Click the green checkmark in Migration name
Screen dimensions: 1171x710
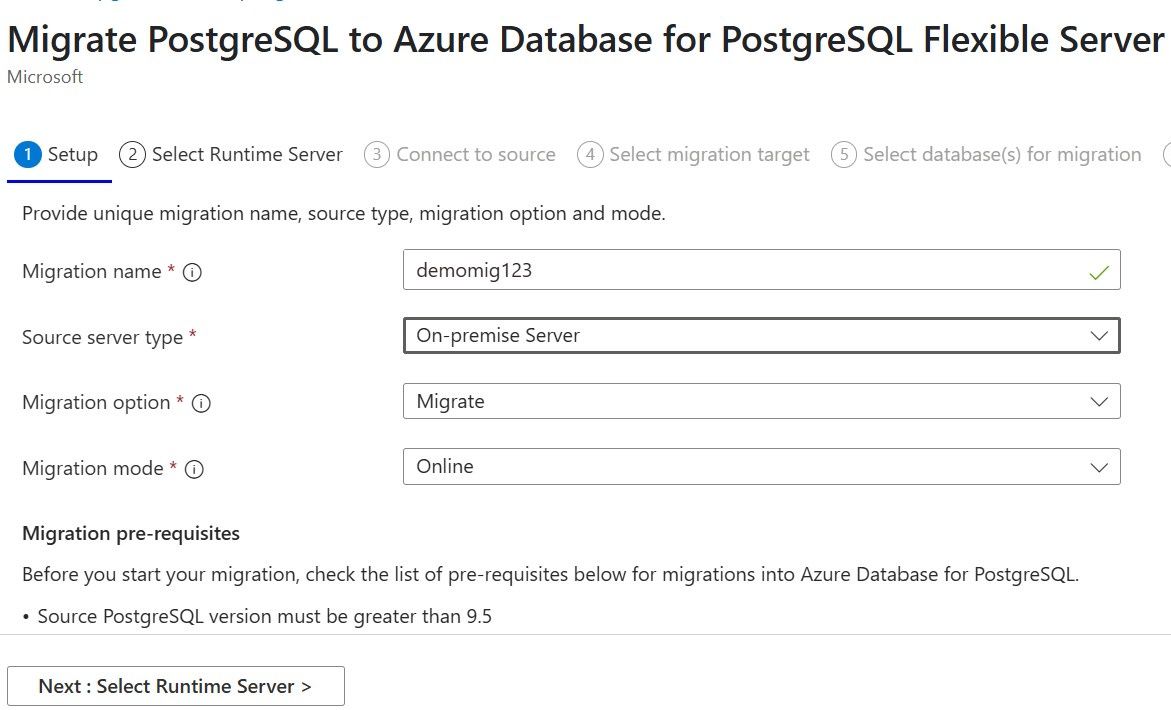[1099, 272]
